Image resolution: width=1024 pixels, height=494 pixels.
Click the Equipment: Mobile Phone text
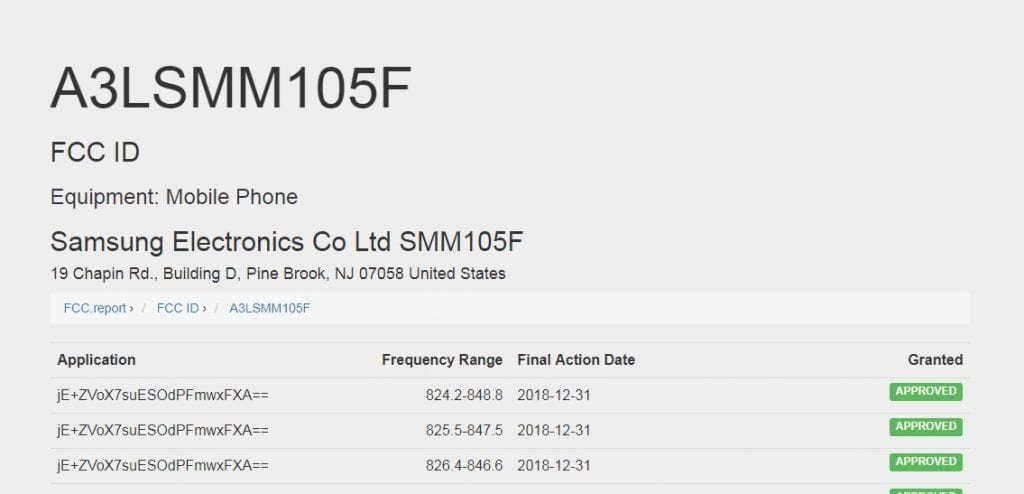[174, 197]
